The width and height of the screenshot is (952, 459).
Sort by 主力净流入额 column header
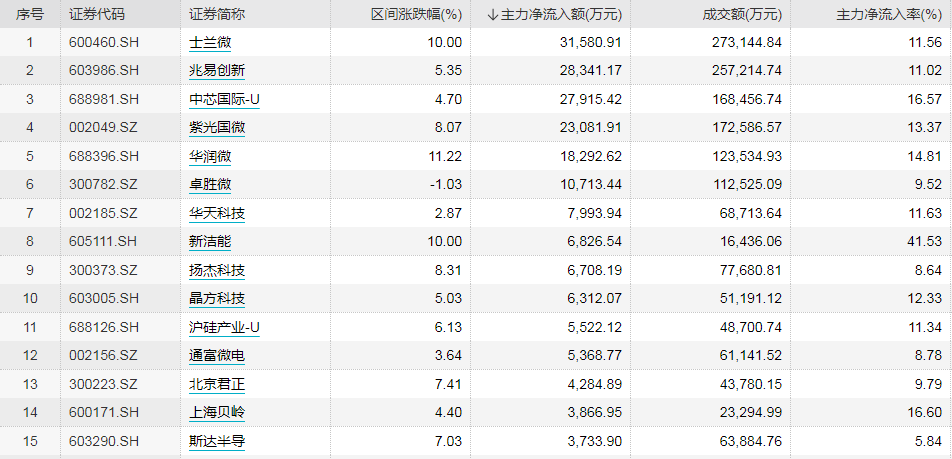[x=555, y=15]
